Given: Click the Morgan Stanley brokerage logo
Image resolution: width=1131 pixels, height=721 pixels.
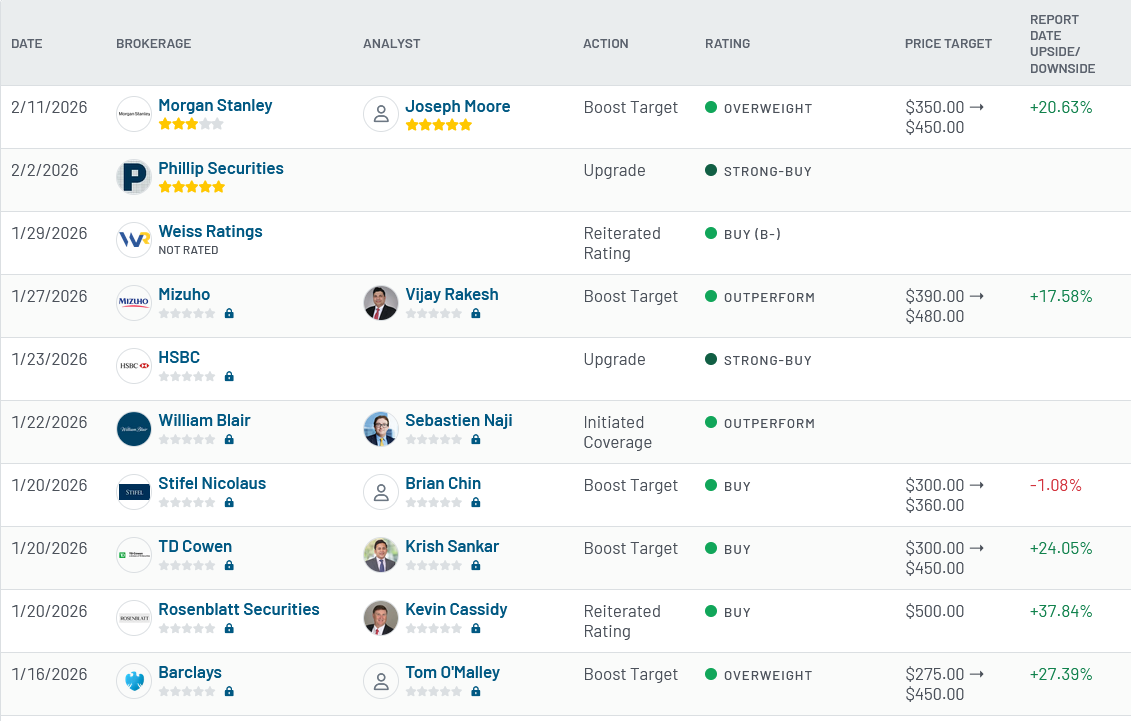Looking at the screenshot, I should click(x=134, y=114).
